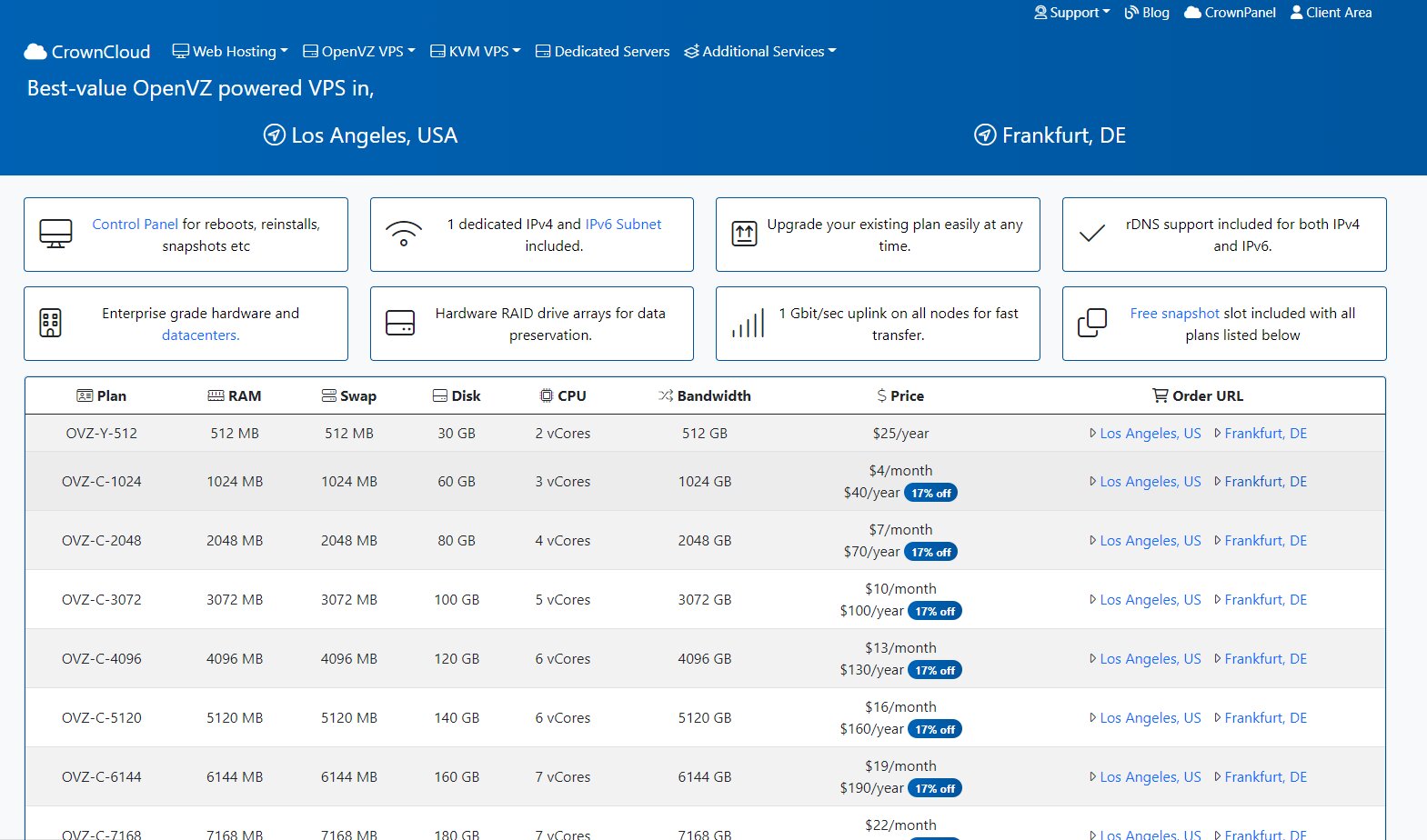Expand the Web Hosting menu
1427x840 pixels.
pyautogui.click(x=230, y=52)
